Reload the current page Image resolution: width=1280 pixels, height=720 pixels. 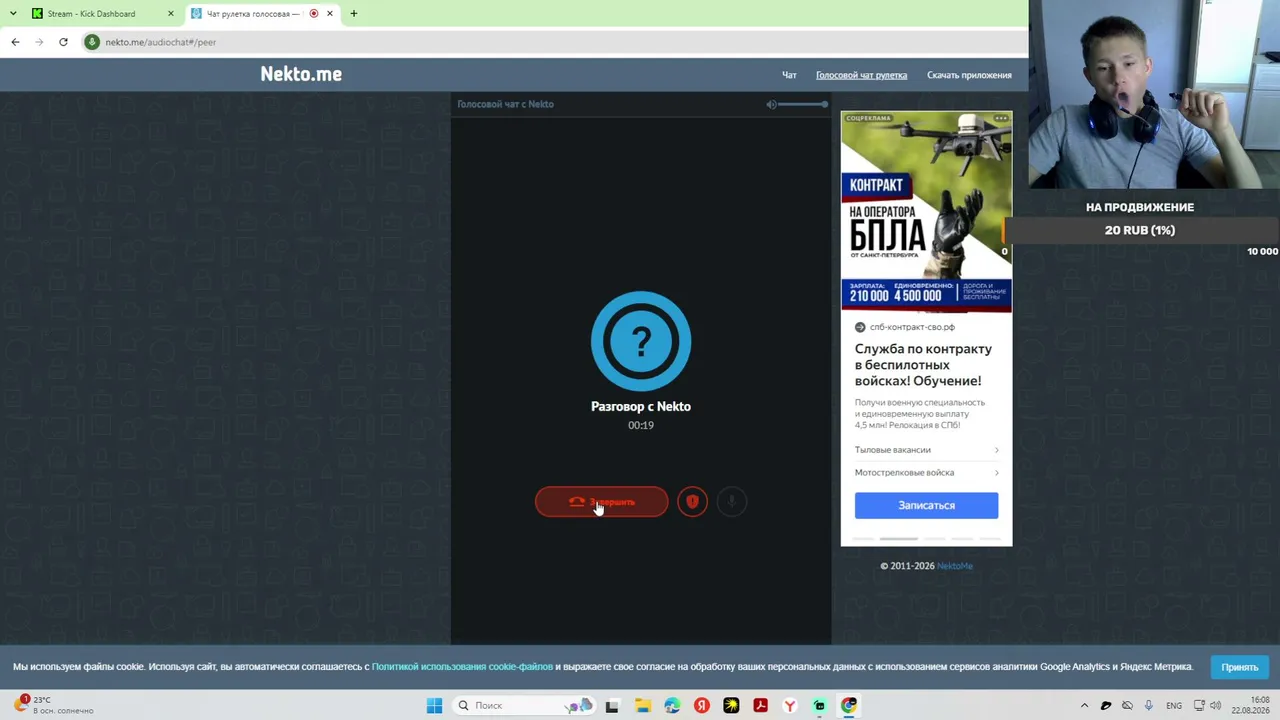tap(63, 42)
